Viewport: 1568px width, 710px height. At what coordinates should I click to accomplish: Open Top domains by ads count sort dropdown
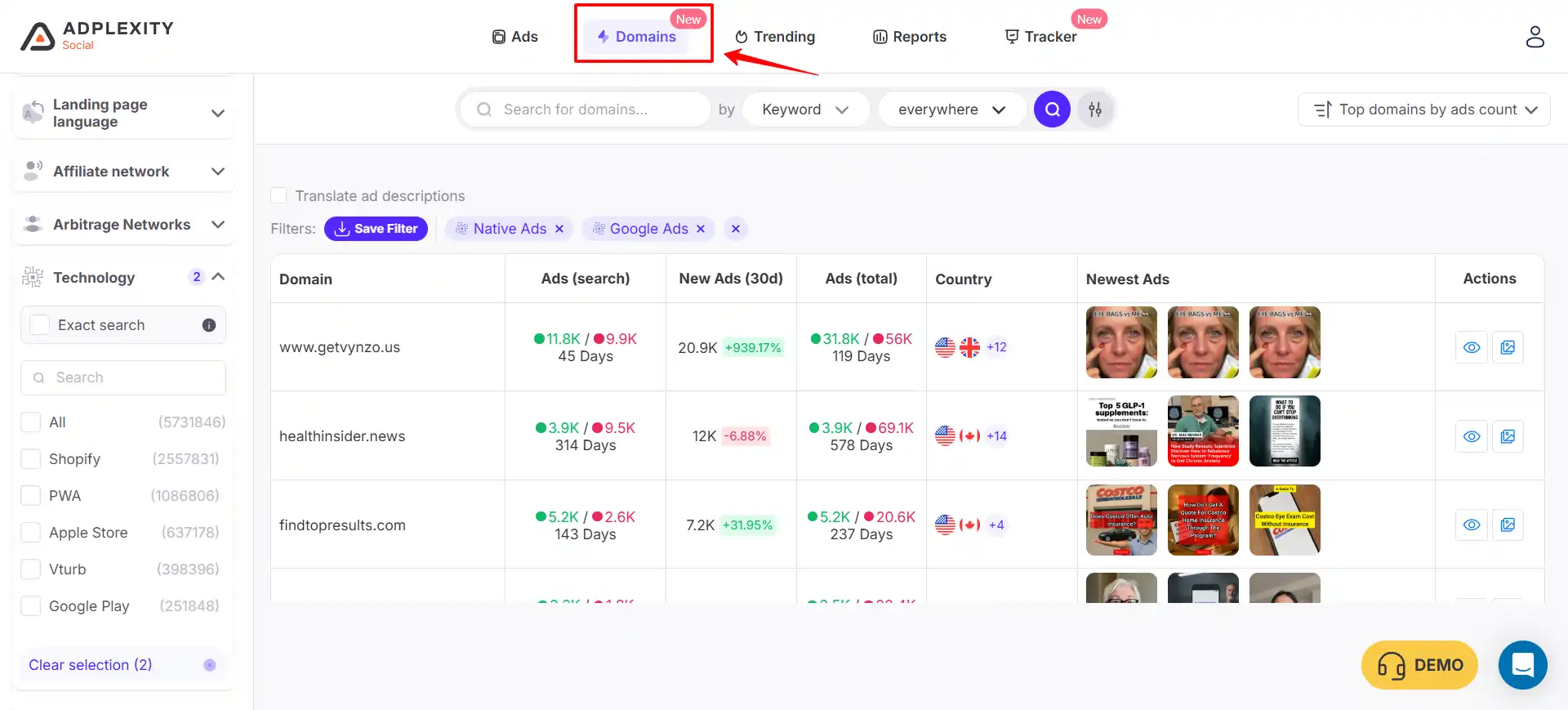1424,109
